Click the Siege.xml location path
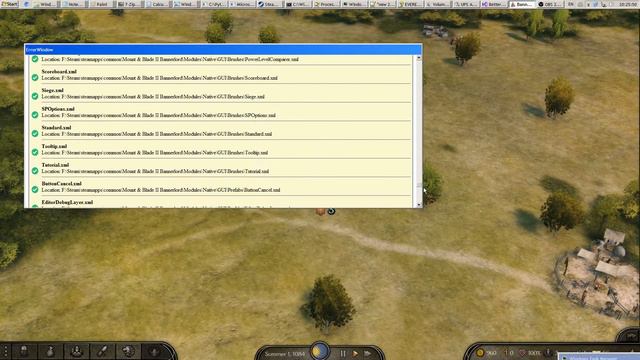640x360 pixels. (x=153, y=97)
